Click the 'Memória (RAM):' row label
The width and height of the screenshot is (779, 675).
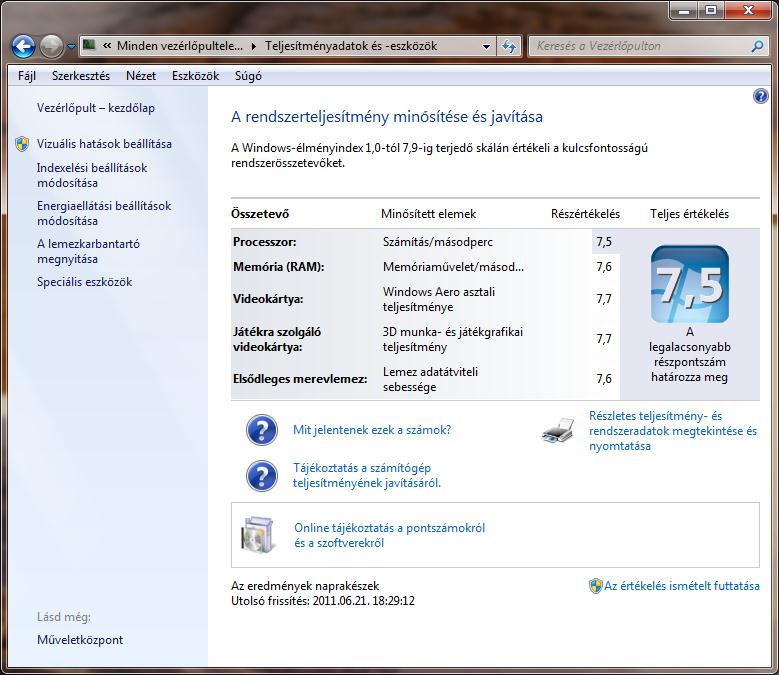pos(279,267)
